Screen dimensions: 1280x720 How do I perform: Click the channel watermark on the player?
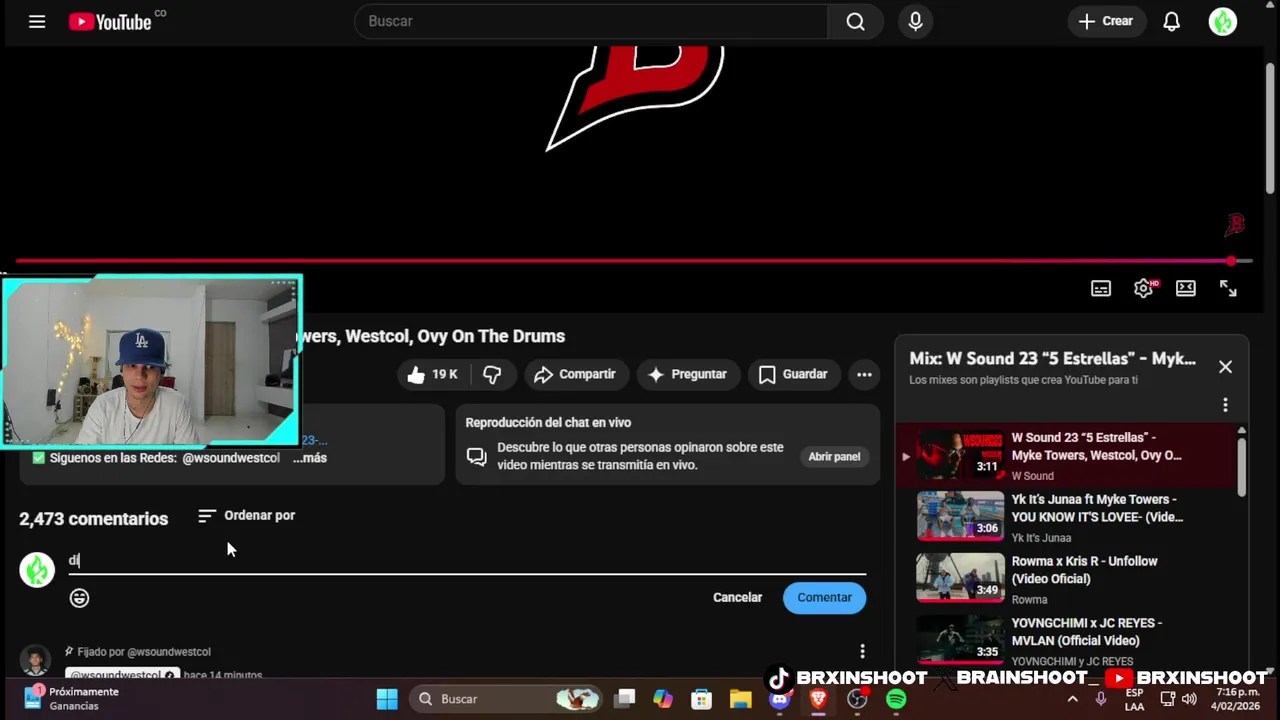pyautogui.click(x=1235, y=225)
